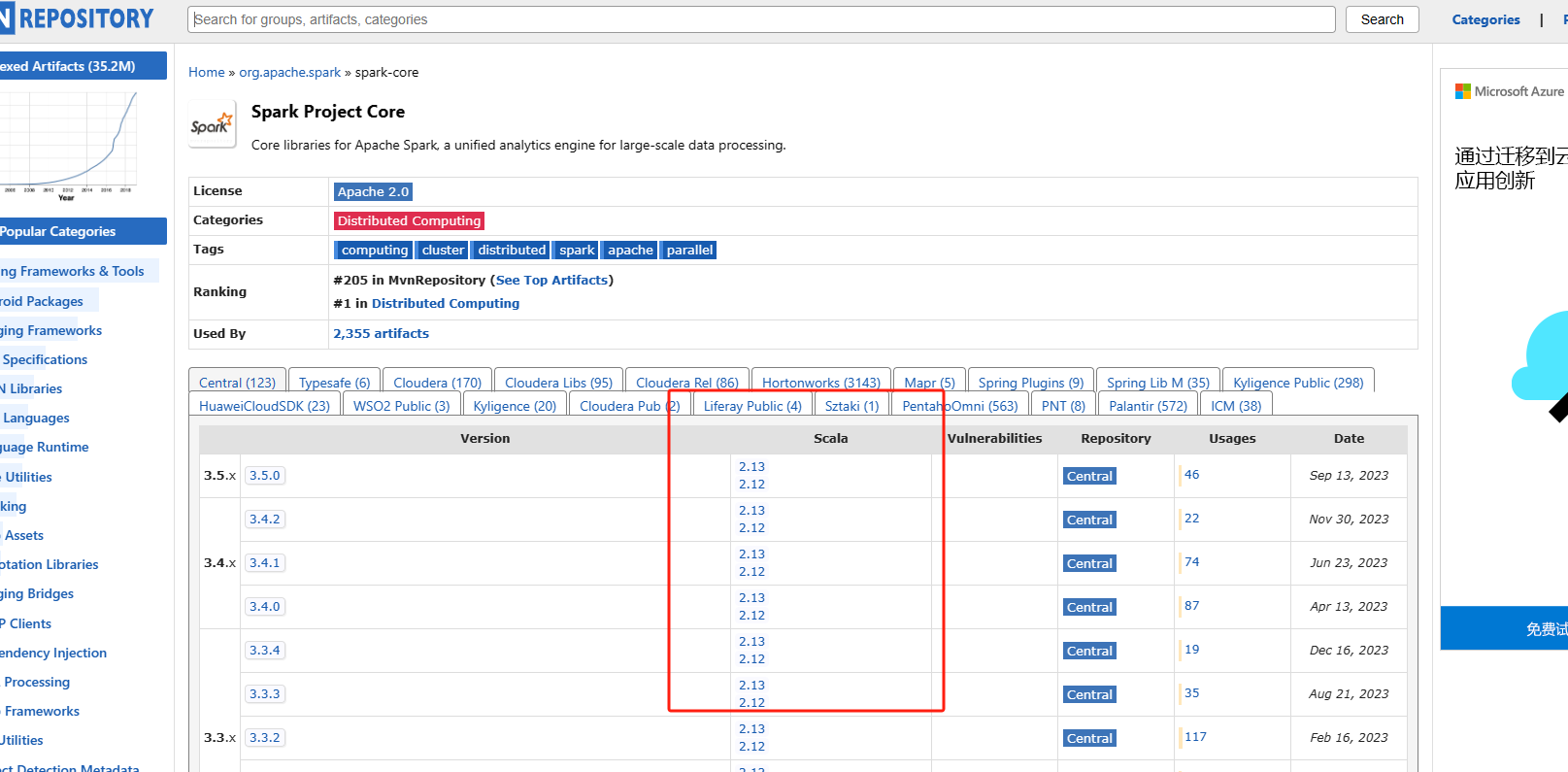
Task: Switch to Kyligence Public (298) tab
Action: [x=1298, y=383]
